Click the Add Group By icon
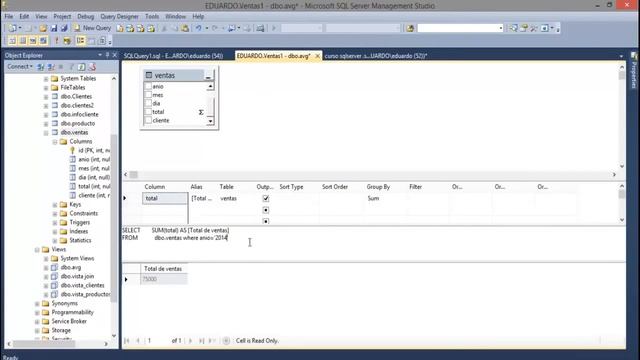Viewport: 640px width, 360px height. 80,41
